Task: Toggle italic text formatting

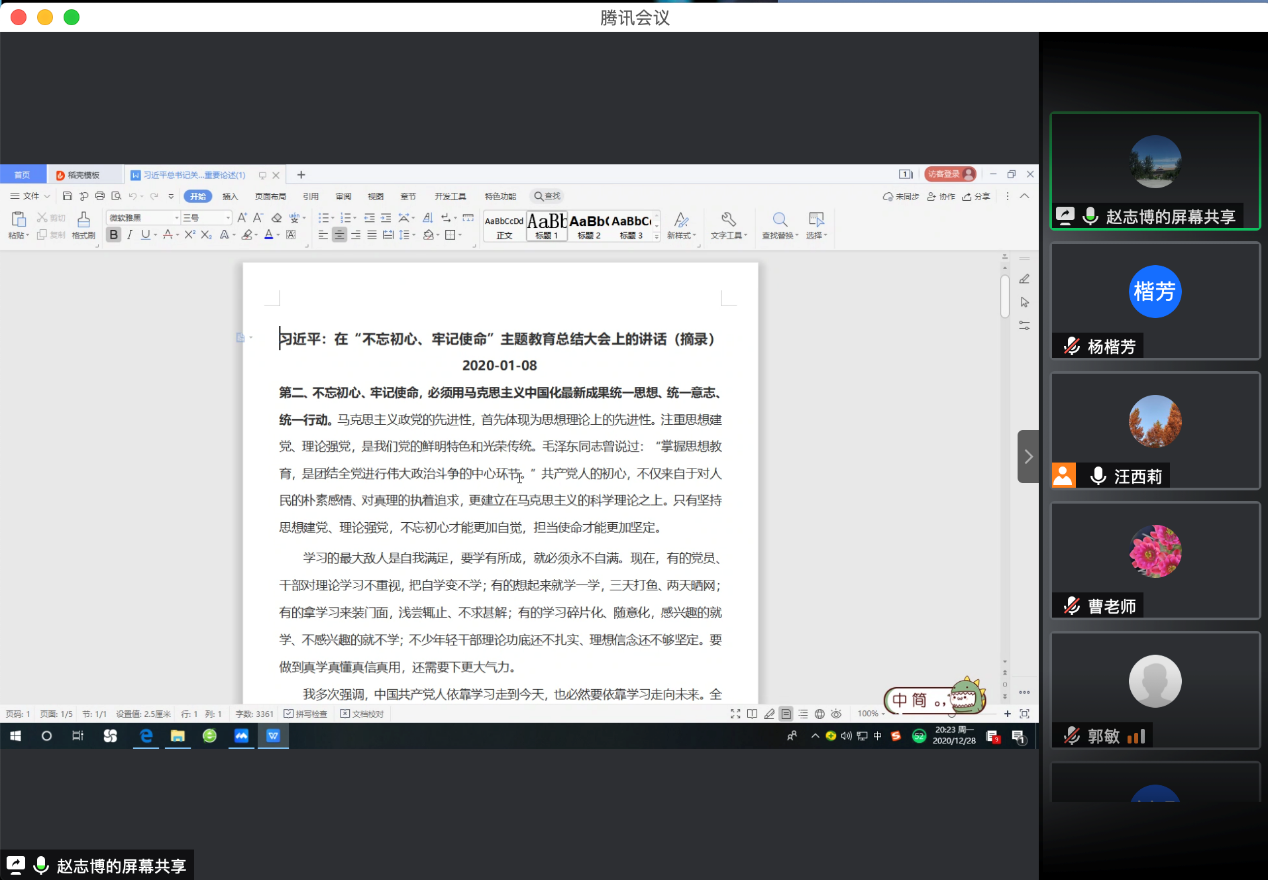Action: point(129,235)
